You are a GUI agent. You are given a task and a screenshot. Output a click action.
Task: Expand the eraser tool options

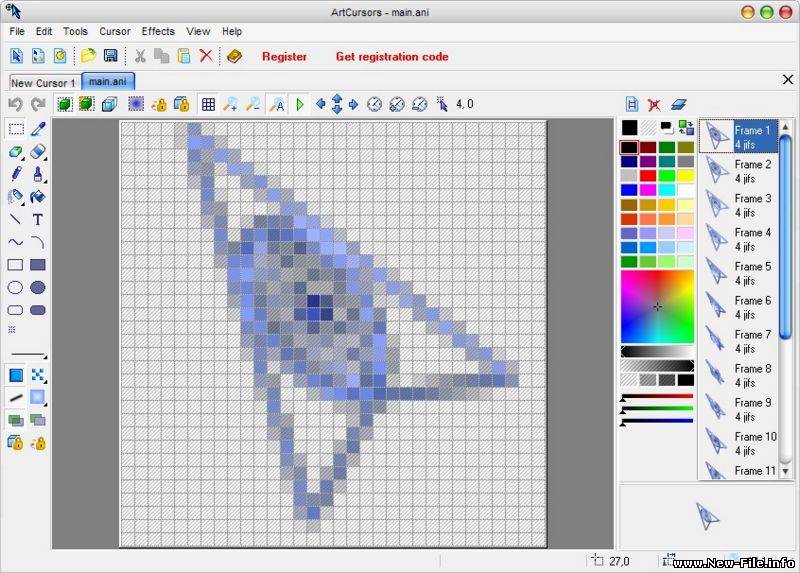[x=38, y=152]
